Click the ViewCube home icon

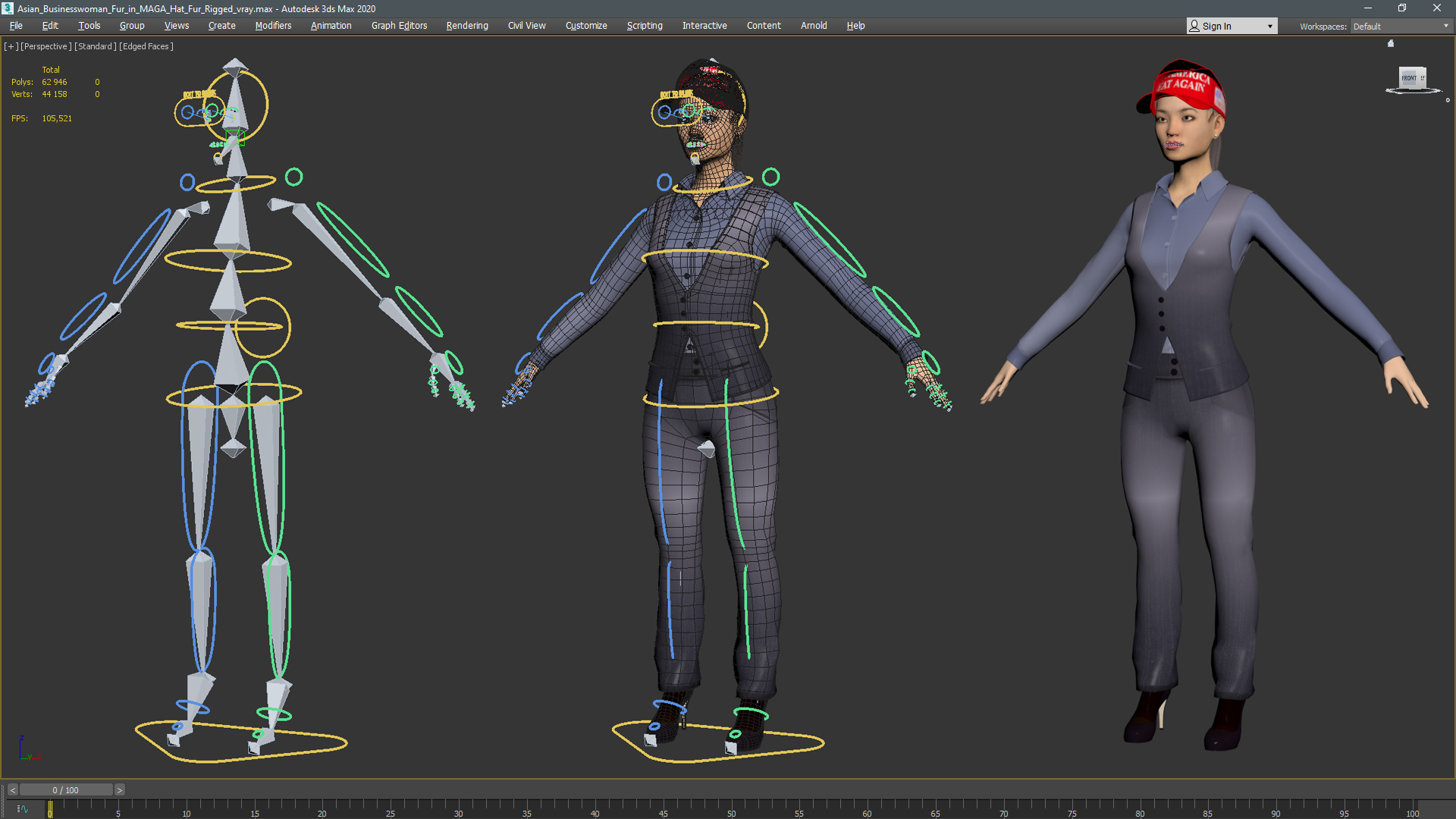tap(1391, 44)
